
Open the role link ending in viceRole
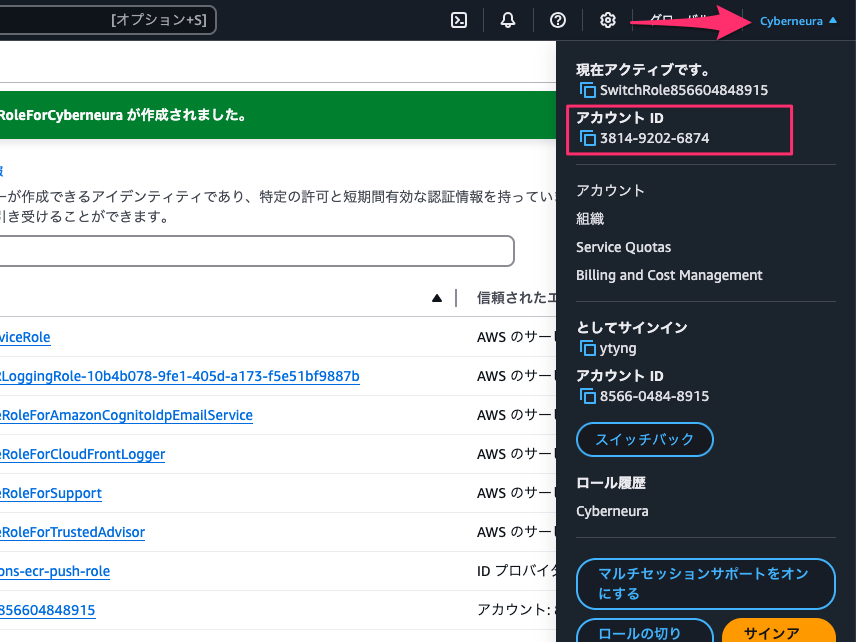tap(25, 337)
